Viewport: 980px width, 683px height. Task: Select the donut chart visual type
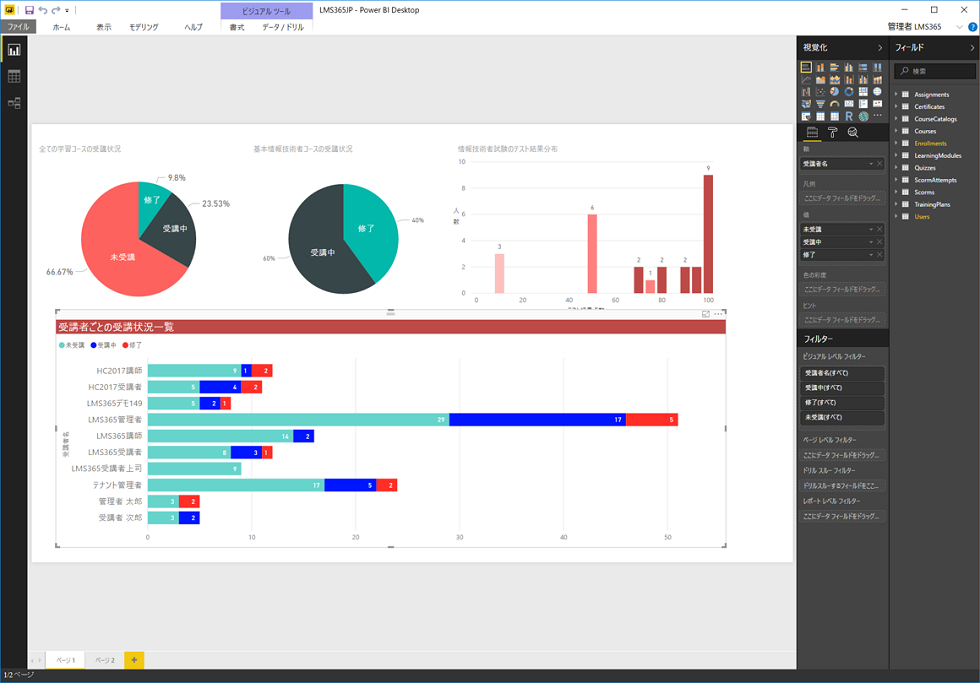848,92
